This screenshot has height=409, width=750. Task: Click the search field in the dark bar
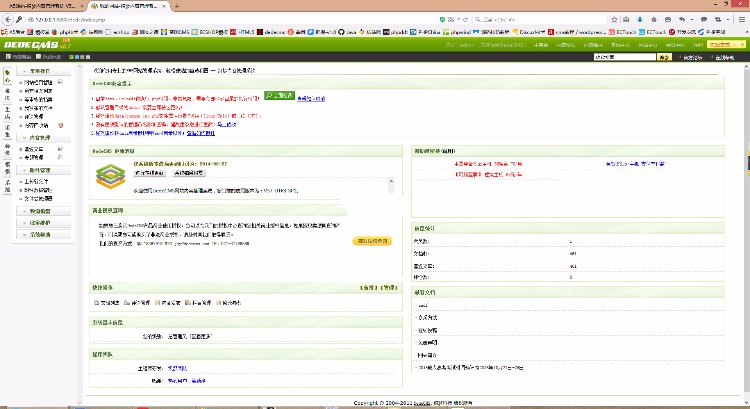point(625,57)
